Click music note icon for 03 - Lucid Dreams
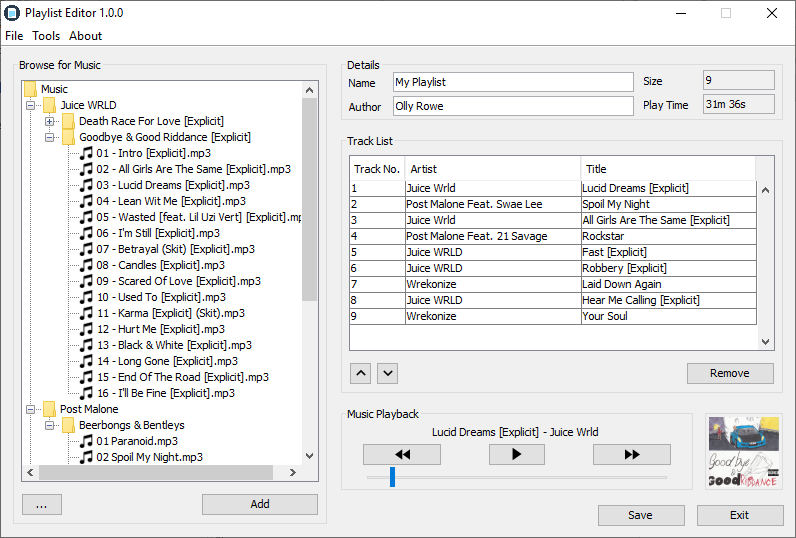796x538 pixels. pyautogui.click(x=87, y=185)
